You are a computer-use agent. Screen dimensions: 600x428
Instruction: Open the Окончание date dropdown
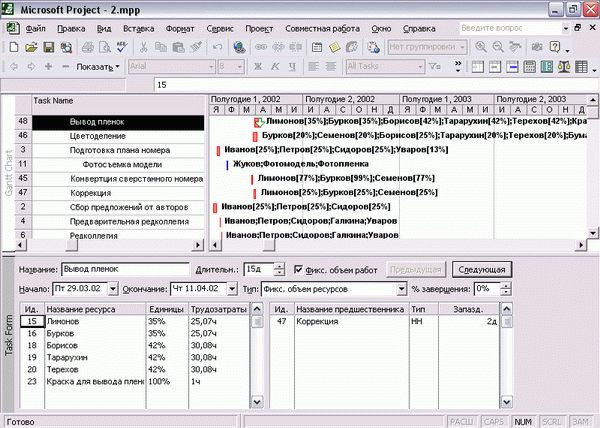tap(232, 289)
